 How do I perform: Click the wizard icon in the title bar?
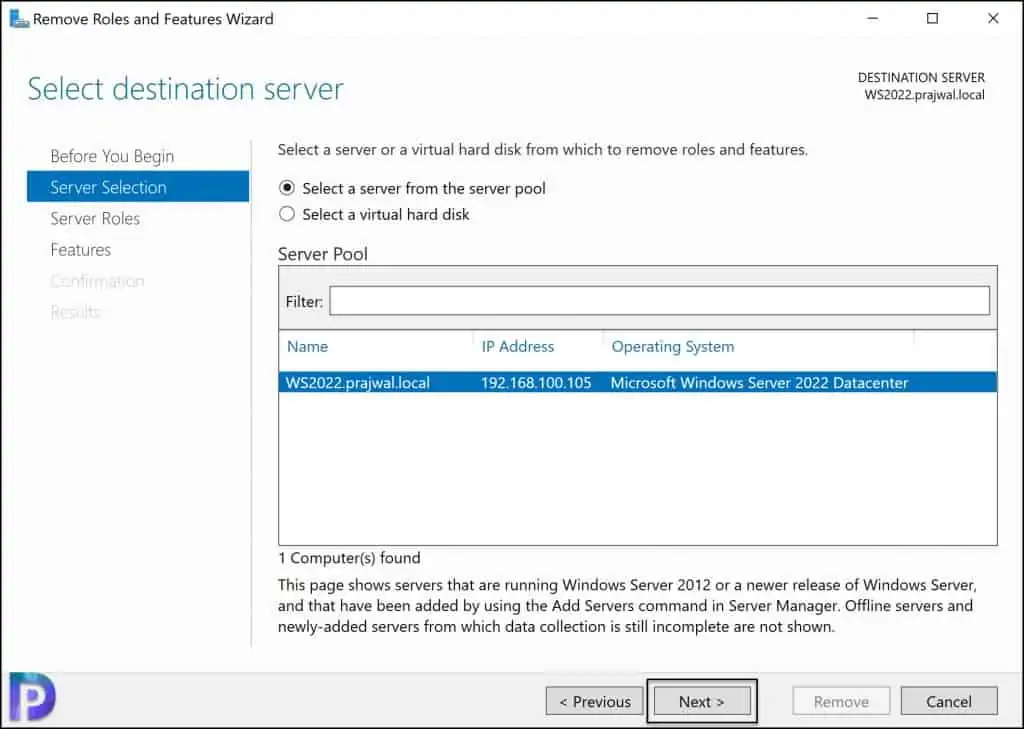pyautogui.click(x=19, y=18)
